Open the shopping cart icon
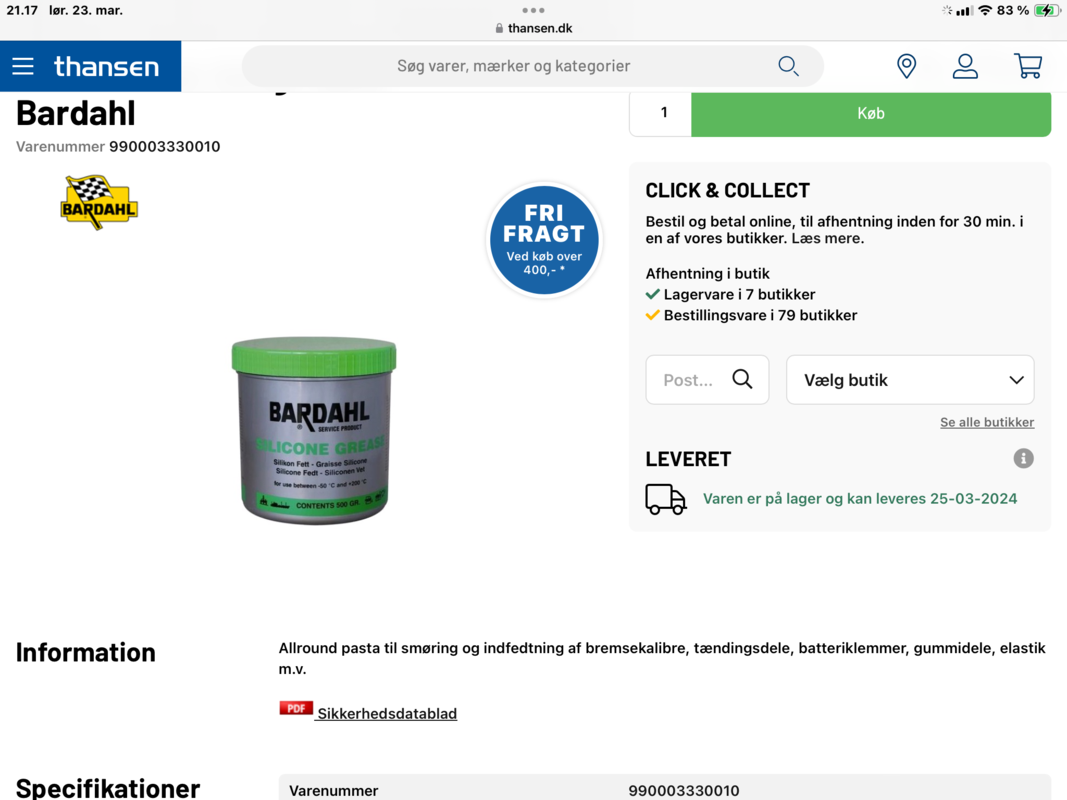 [x=1028, y=66]
